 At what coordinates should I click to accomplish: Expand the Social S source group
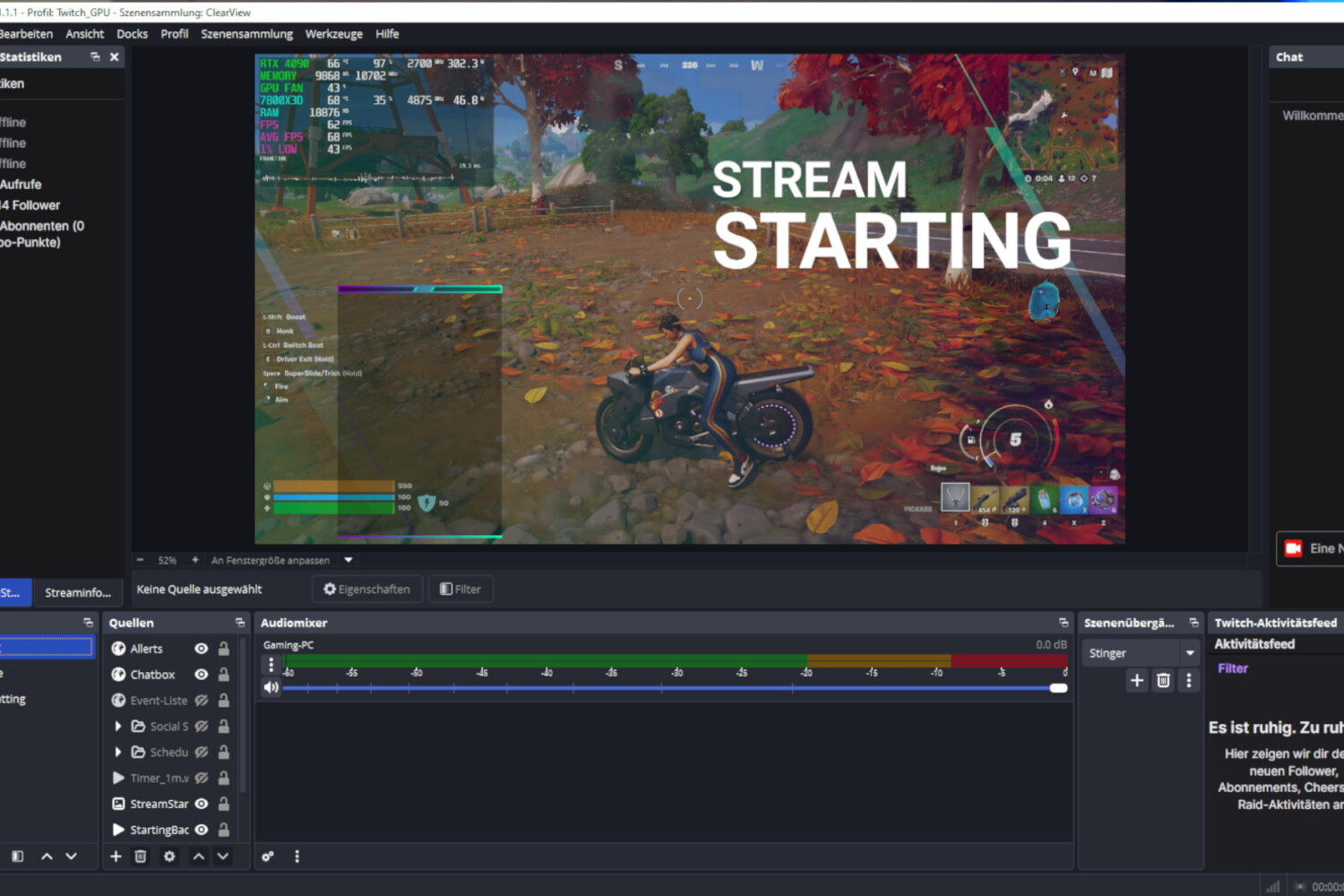coord(118,727)
